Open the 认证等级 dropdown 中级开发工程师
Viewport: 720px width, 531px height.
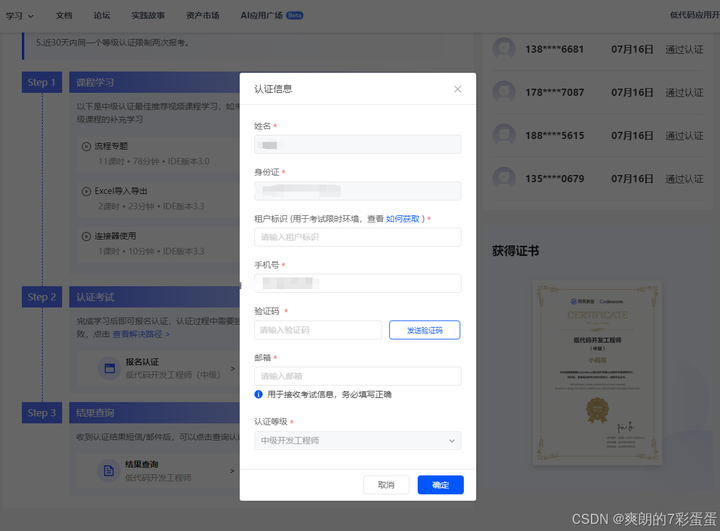pyautogui.click(x=358, y=440)
